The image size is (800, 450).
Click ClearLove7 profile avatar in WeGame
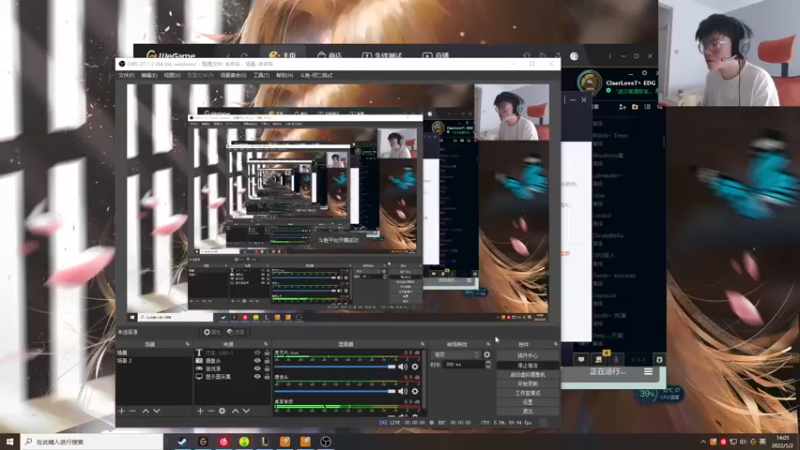click(x=589, y=82)
